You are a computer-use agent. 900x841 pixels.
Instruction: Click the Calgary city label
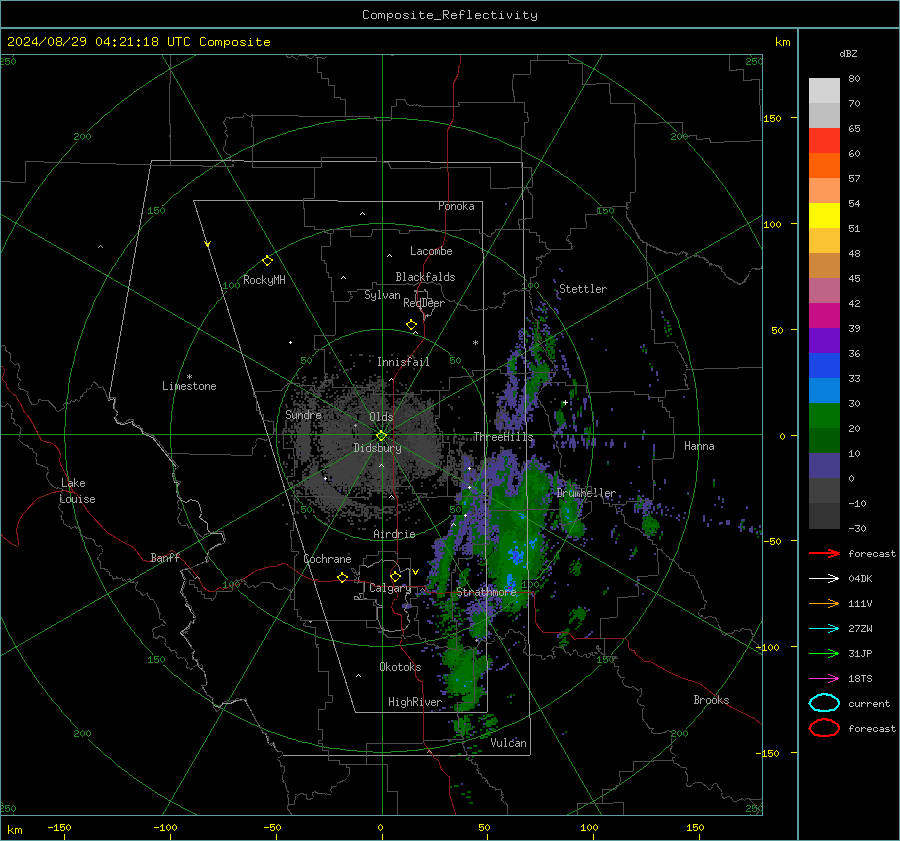click(x=390, y=588)
